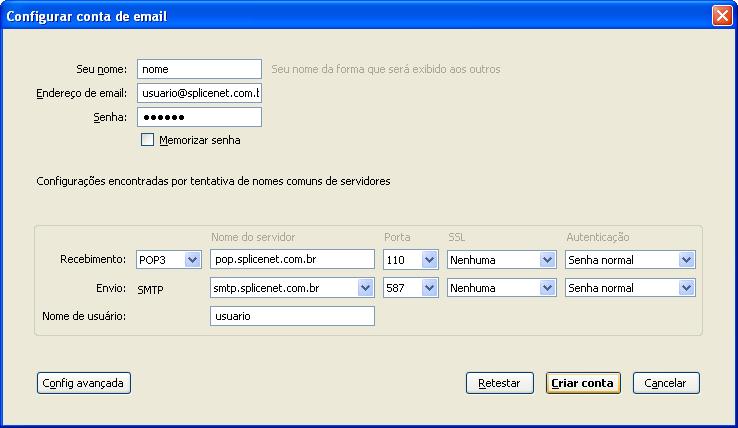Click the Retestar button

(x=499, y=383)
